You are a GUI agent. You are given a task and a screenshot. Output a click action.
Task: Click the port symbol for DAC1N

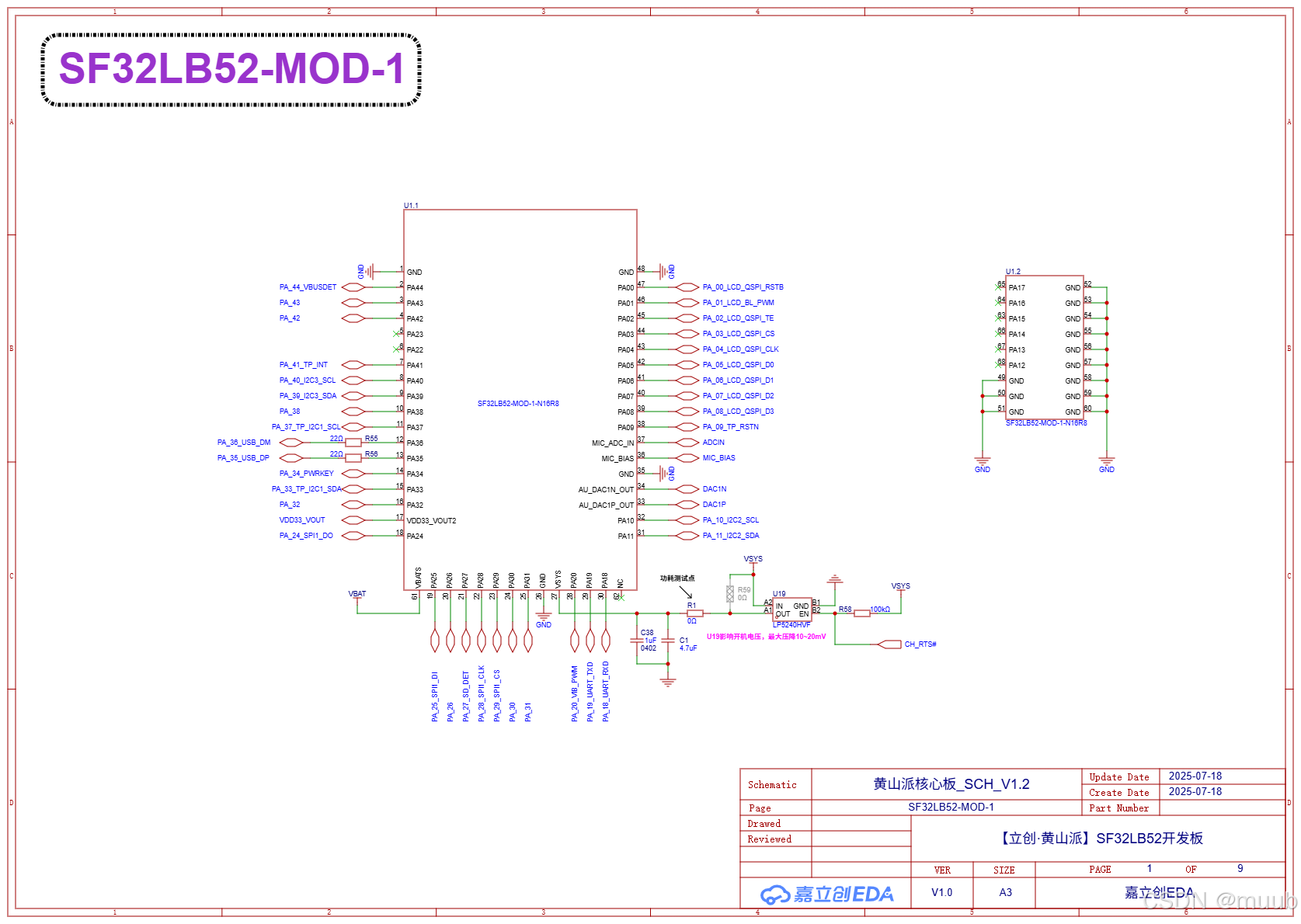pyautogui.click(x=687, y=489)
